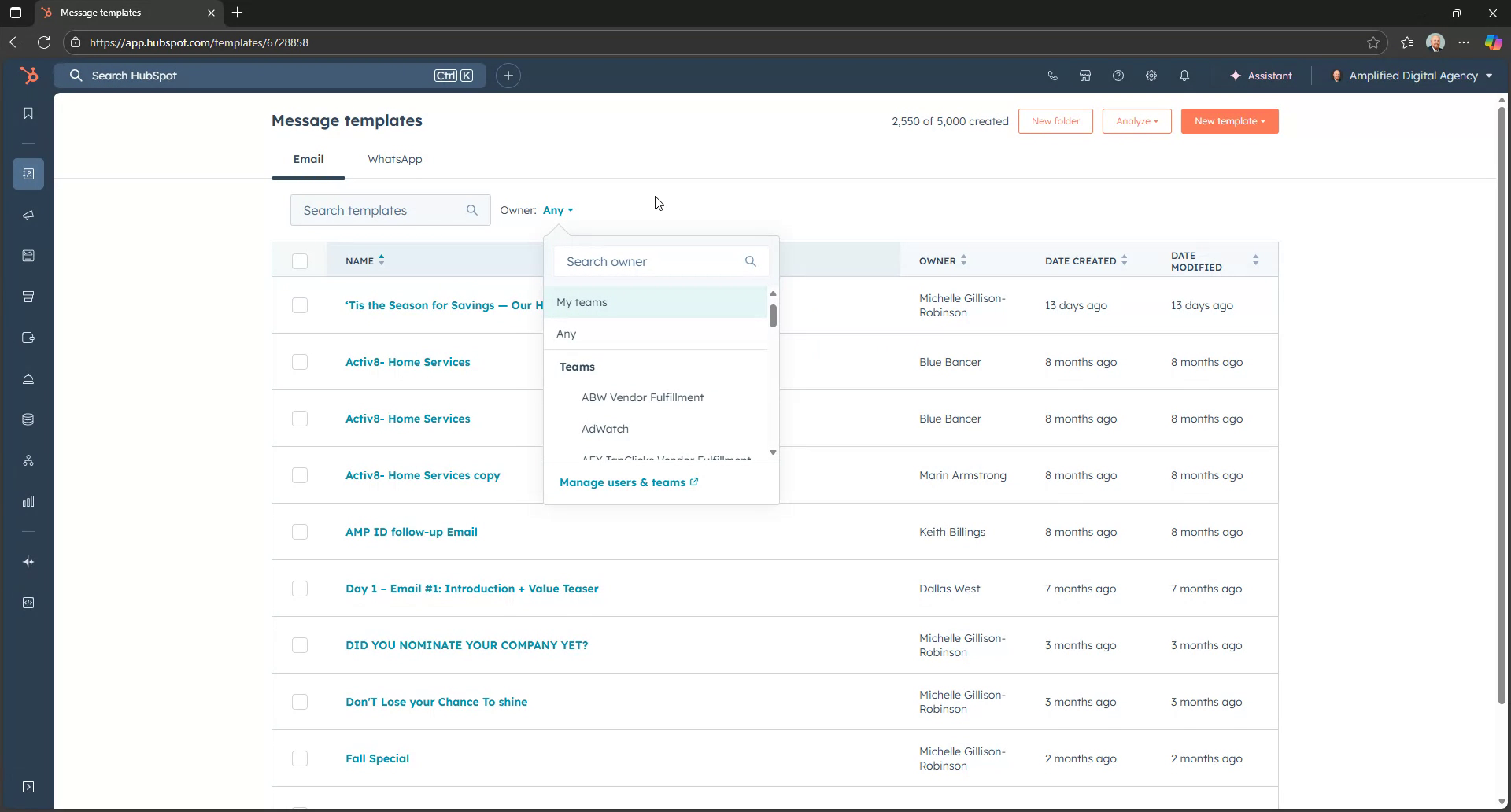Image resolution: width=1511 pixels, height=812 pixels.
Task: Open the Commerce wallet icon in sidebar
Action: click(28, 337)
